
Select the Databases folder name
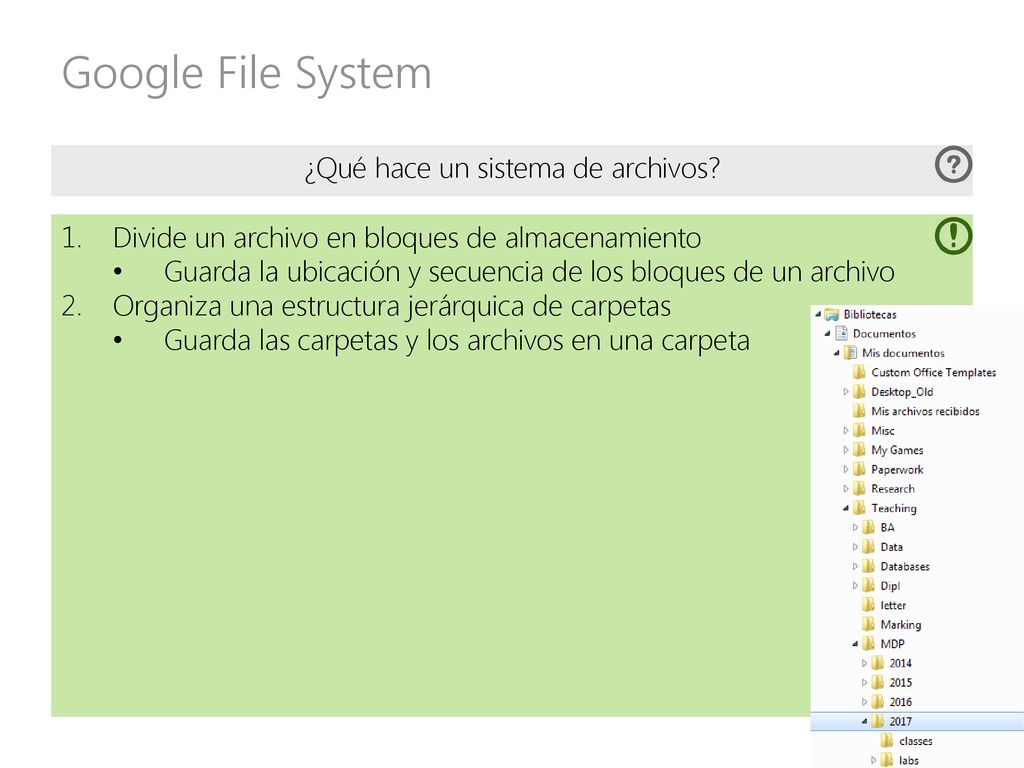(x=904, y=566)
